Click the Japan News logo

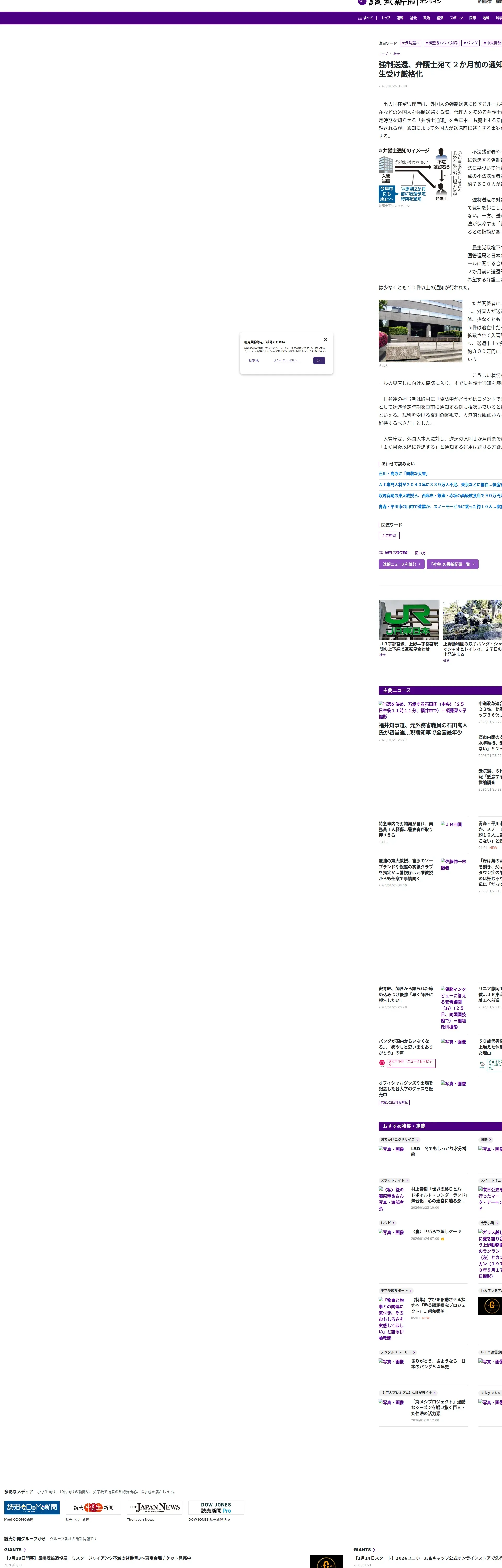pyautogui.click(x=155, y=1507)
